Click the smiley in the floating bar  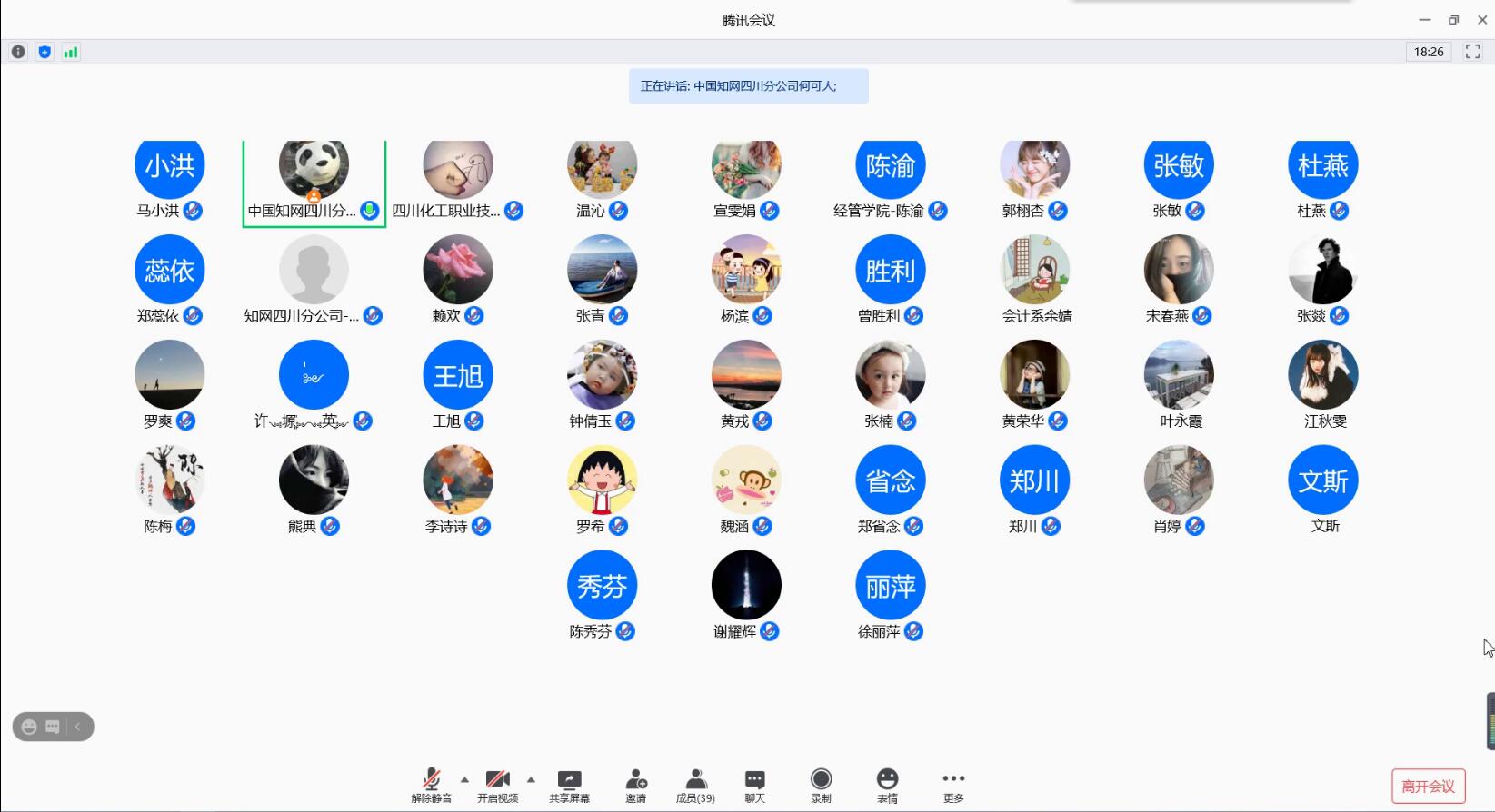(29, 727)
